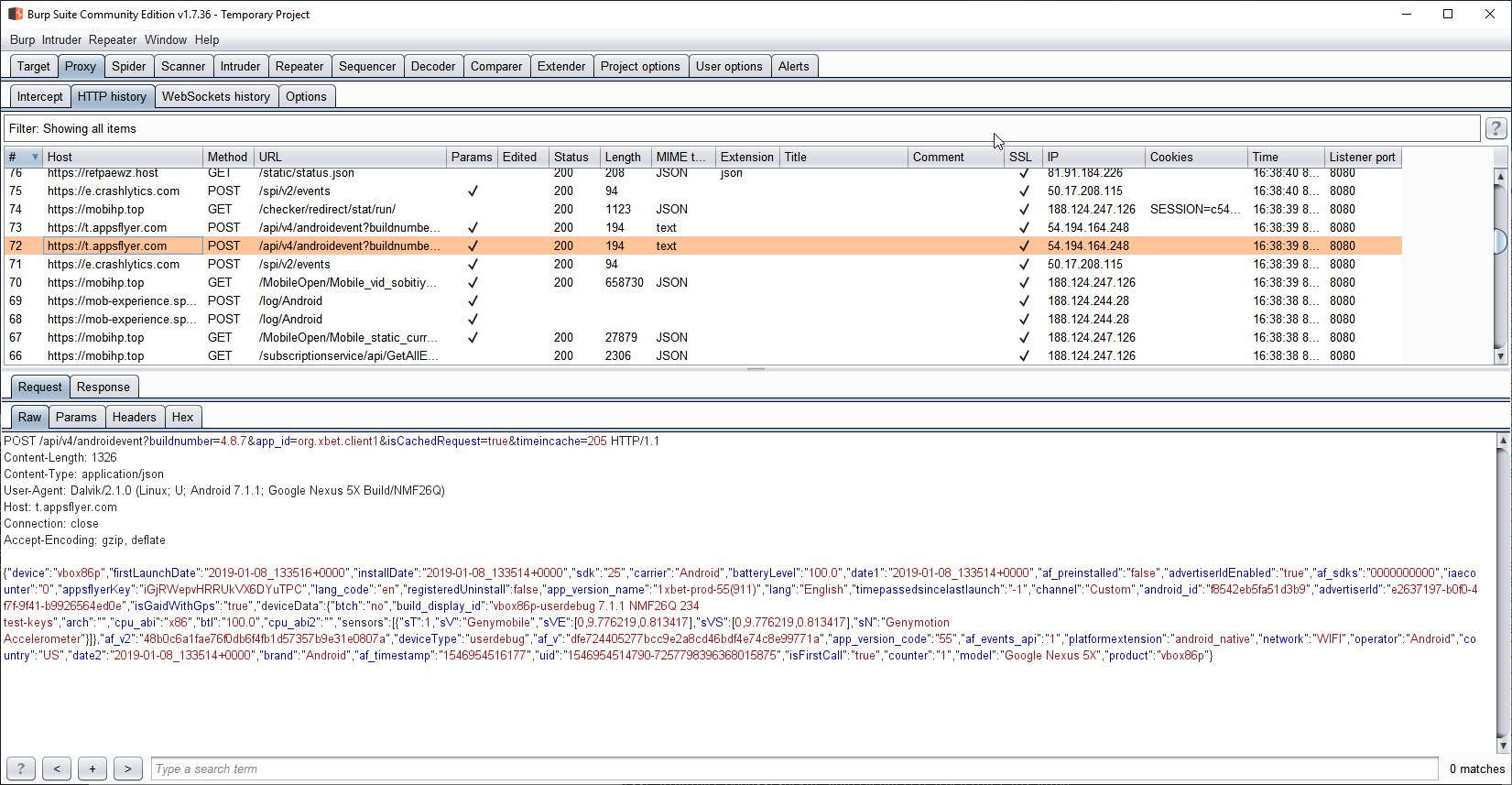Open the Project options tab

640,66
